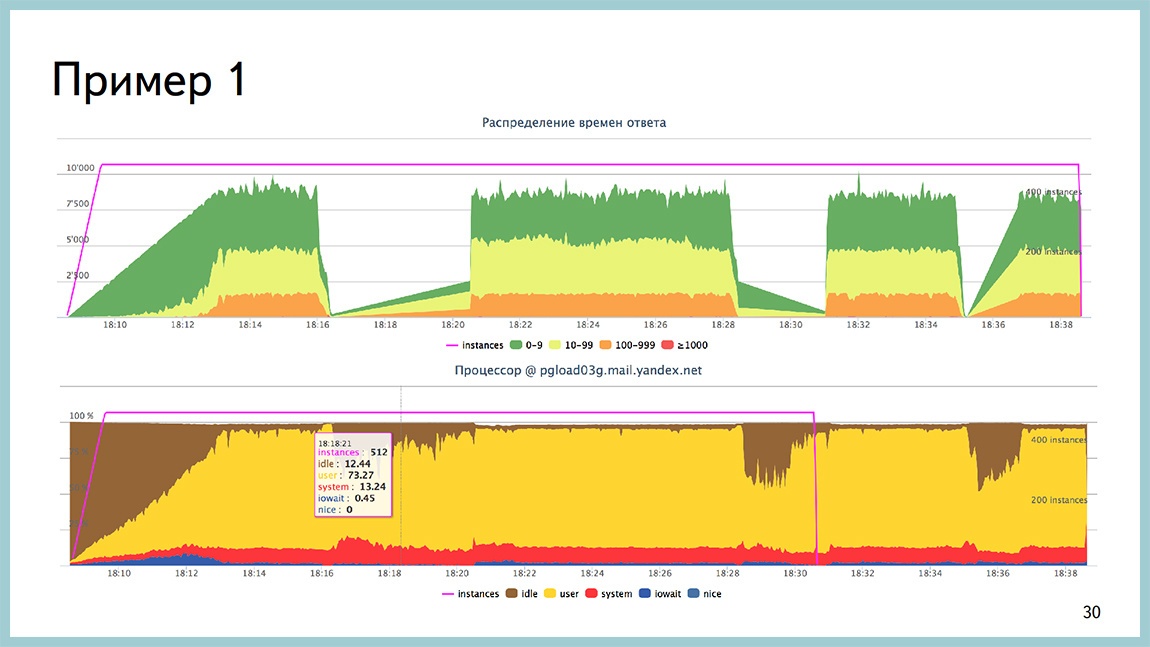Toggle instances series in top chart legend
This screenshot has width=1150, height=647.
475,345
